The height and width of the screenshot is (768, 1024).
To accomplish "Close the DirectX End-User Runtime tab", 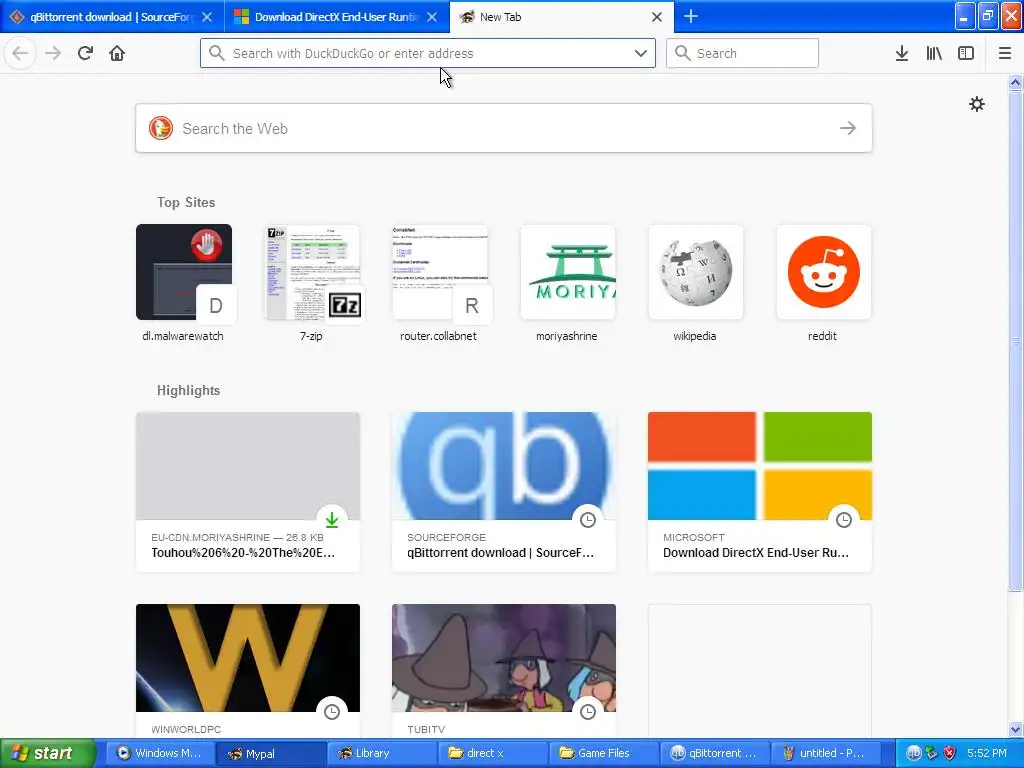I will 432,17.
